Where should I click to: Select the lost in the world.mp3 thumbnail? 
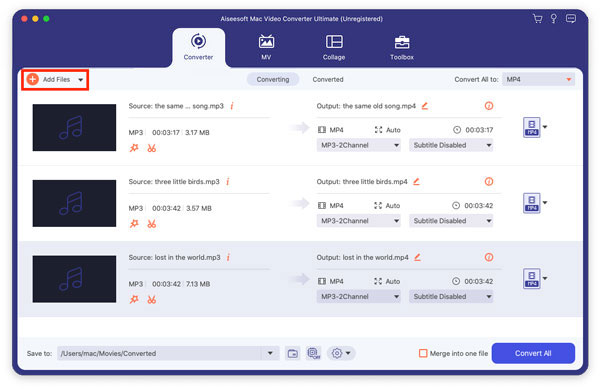(74, 279)
